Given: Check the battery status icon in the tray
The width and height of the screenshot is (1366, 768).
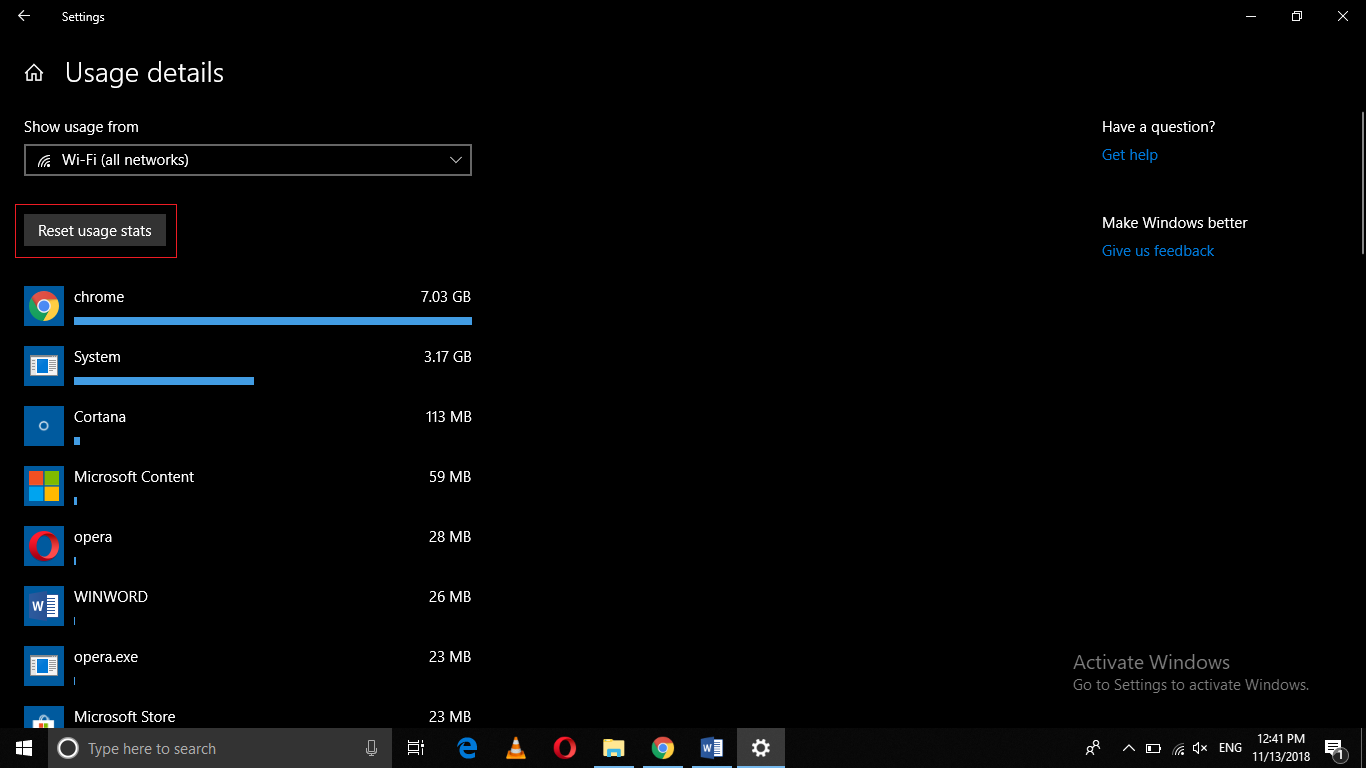Looking at the screenshot, I should (x=1153, y=748).
